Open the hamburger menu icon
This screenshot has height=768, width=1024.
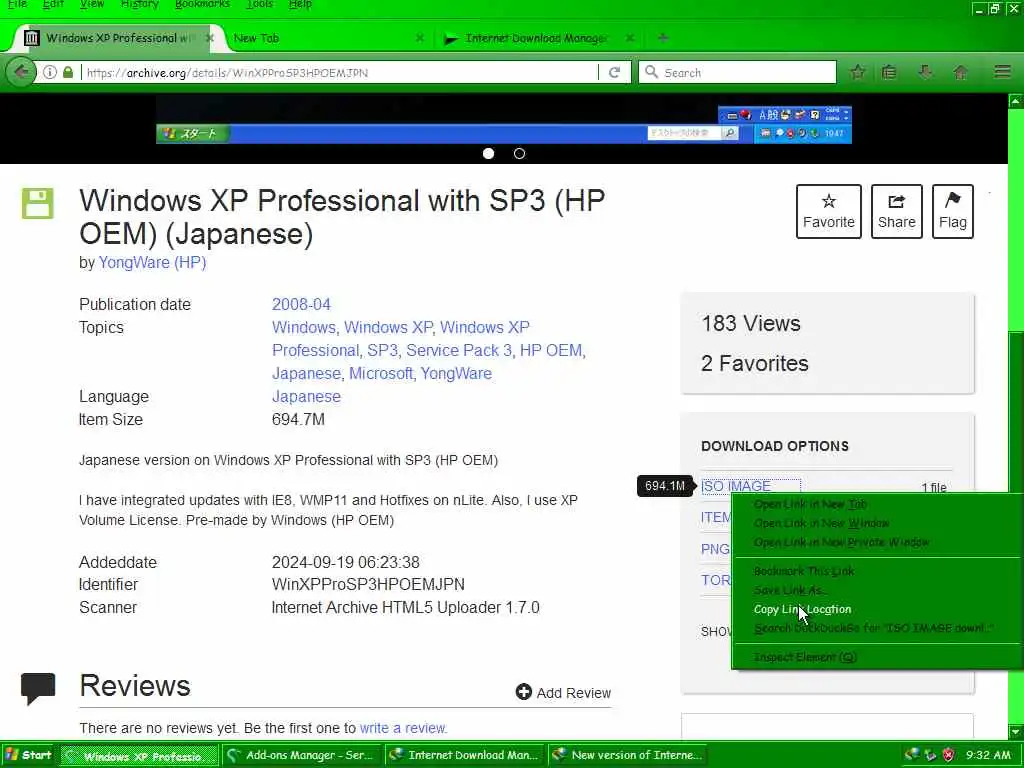pyautogui.click(x=1002, y=72)
